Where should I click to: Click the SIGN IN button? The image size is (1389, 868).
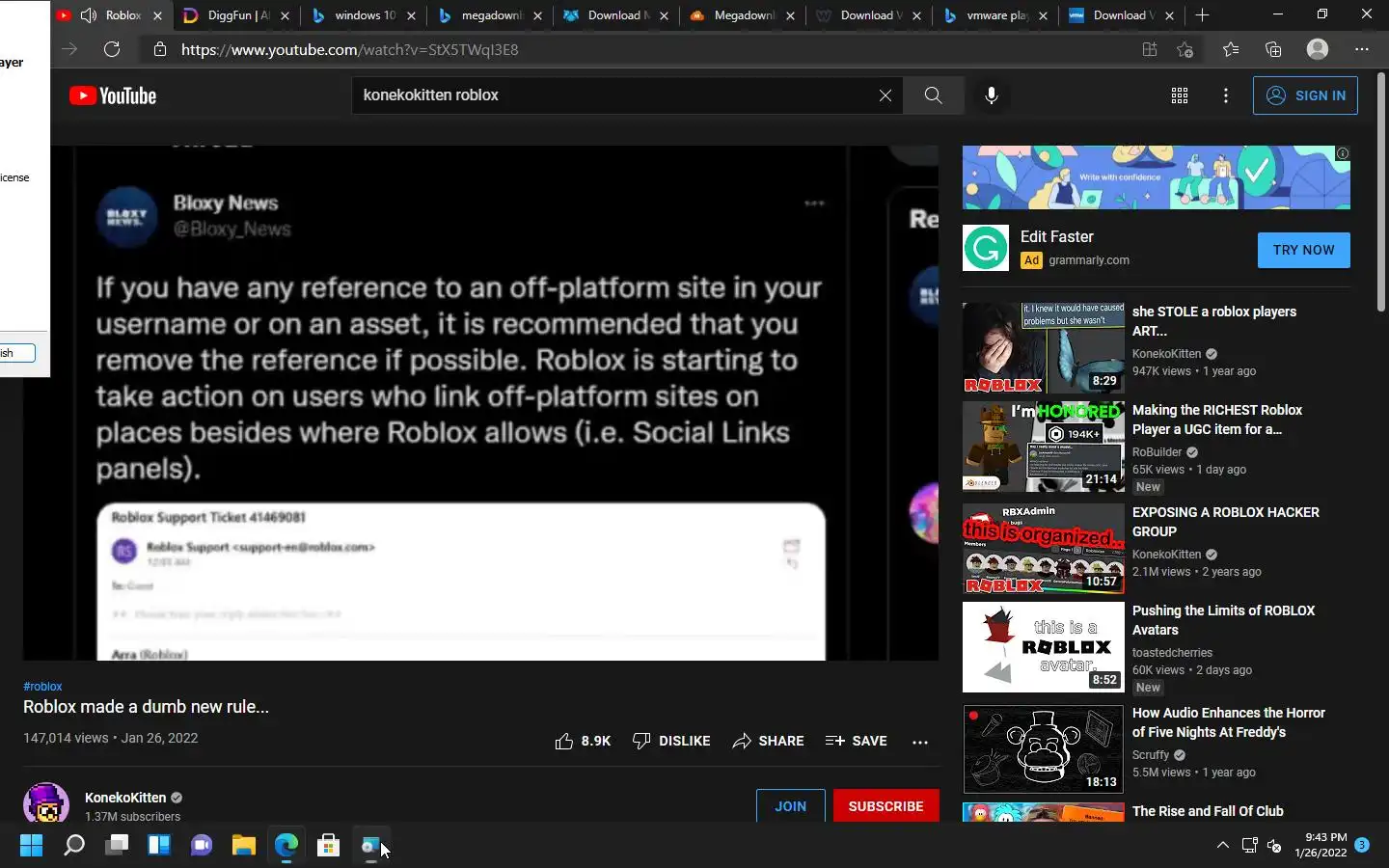coord(1305,95)
